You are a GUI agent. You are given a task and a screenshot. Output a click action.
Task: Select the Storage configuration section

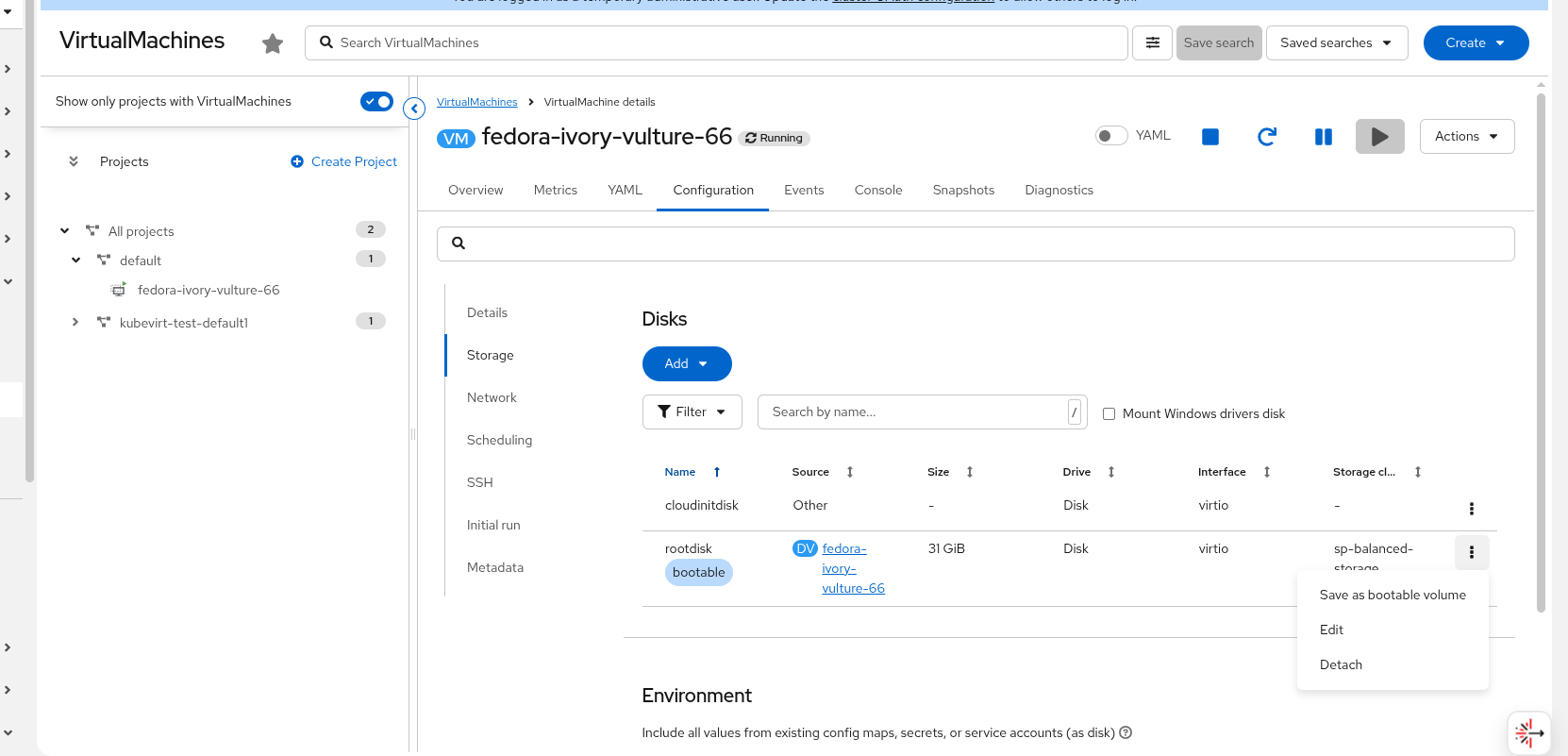coord(491,355)
